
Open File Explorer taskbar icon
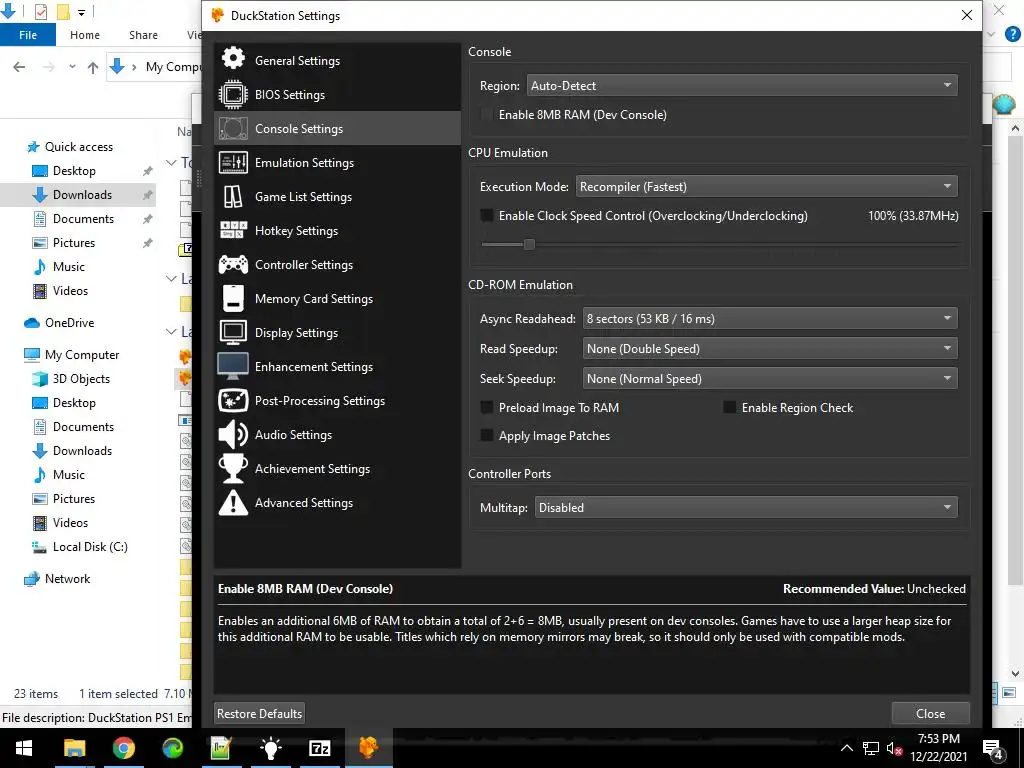[74, 748]
